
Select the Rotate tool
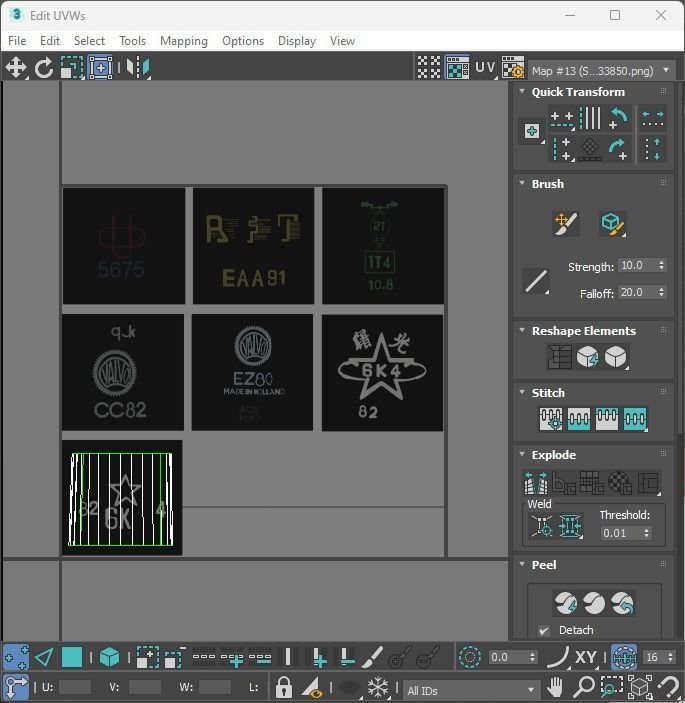(x=43, y=68)
